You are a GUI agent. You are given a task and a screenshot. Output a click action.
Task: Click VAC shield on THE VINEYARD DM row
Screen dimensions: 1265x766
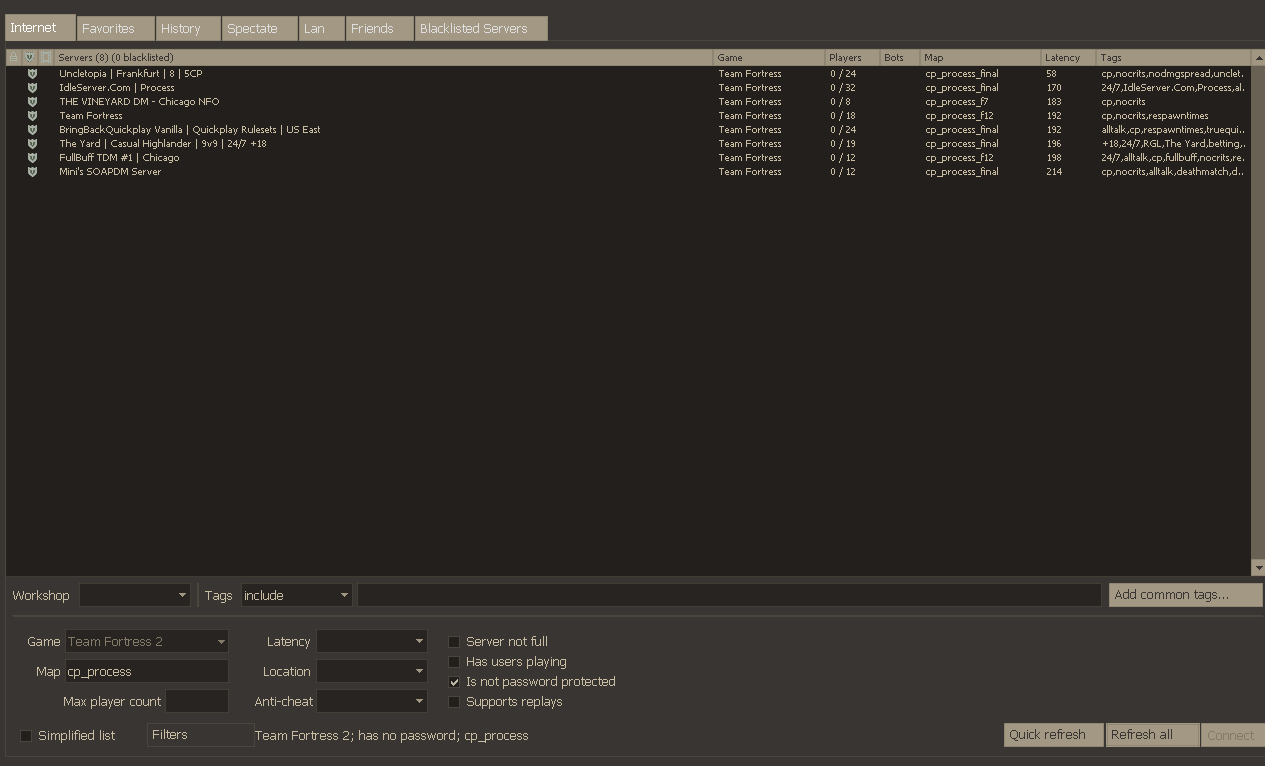[32, 102]
